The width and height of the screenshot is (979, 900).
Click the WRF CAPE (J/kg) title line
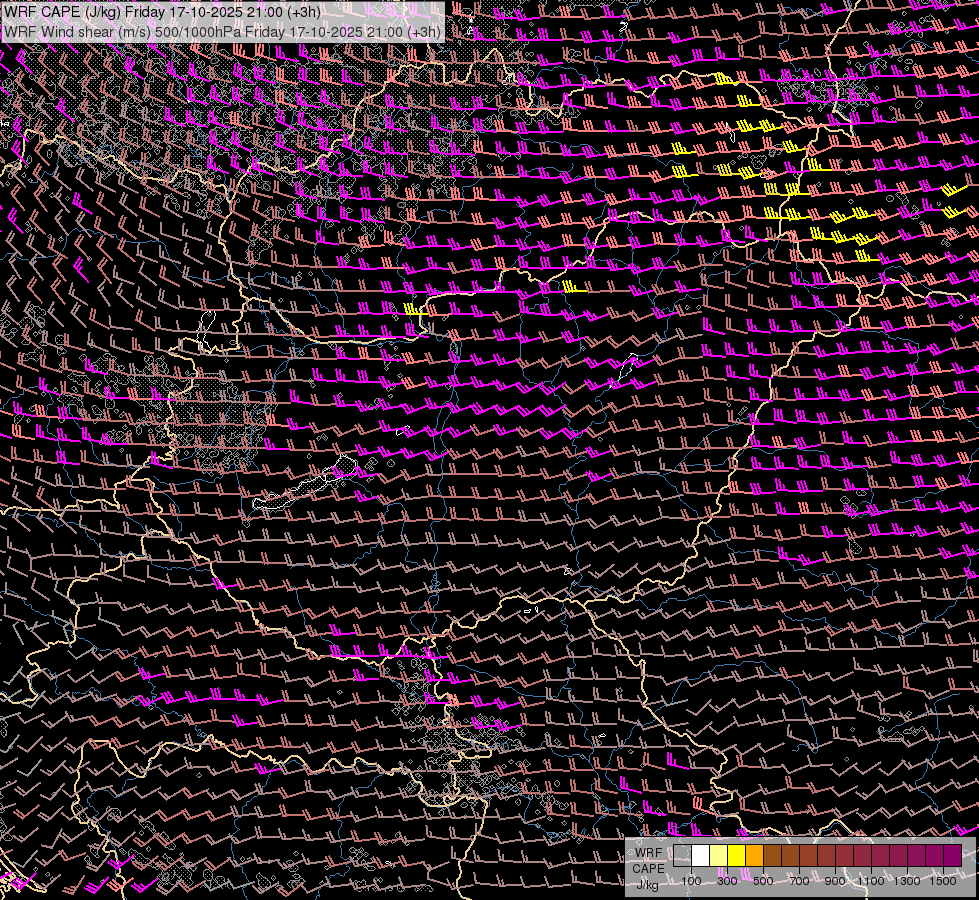point(162,12)
